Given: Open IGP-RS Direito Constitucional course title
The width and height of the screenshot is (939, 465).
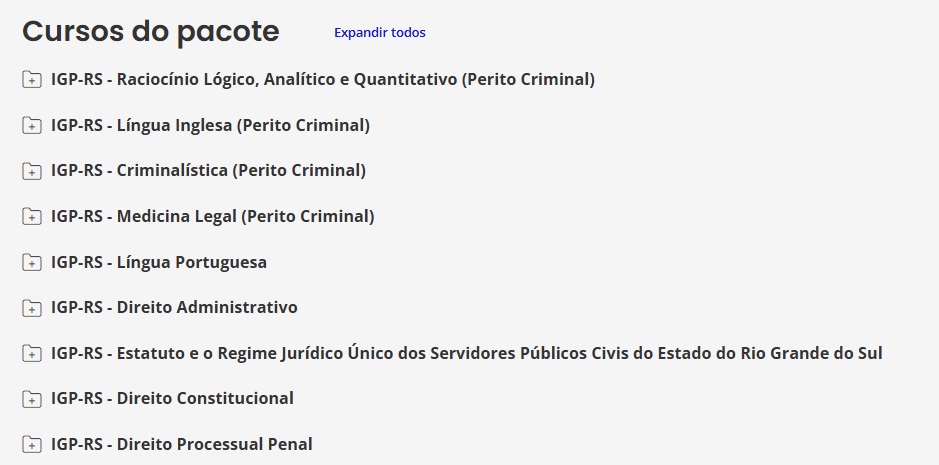Looking at the screenshot, I should [x=172, y=398].
